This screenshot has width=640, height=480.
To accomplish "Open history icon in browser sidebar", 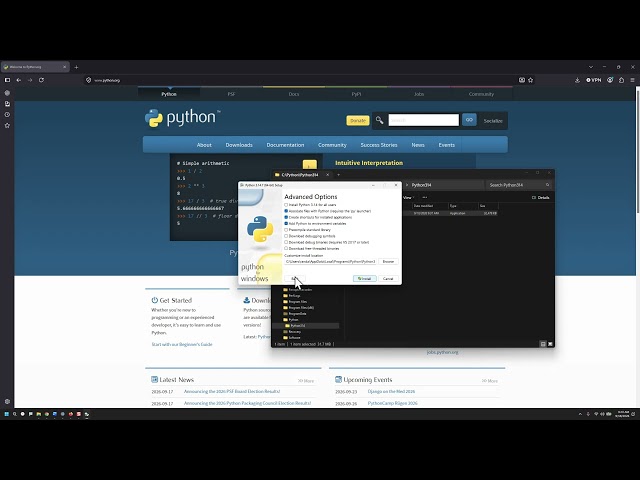I will [x=7, y=115].
